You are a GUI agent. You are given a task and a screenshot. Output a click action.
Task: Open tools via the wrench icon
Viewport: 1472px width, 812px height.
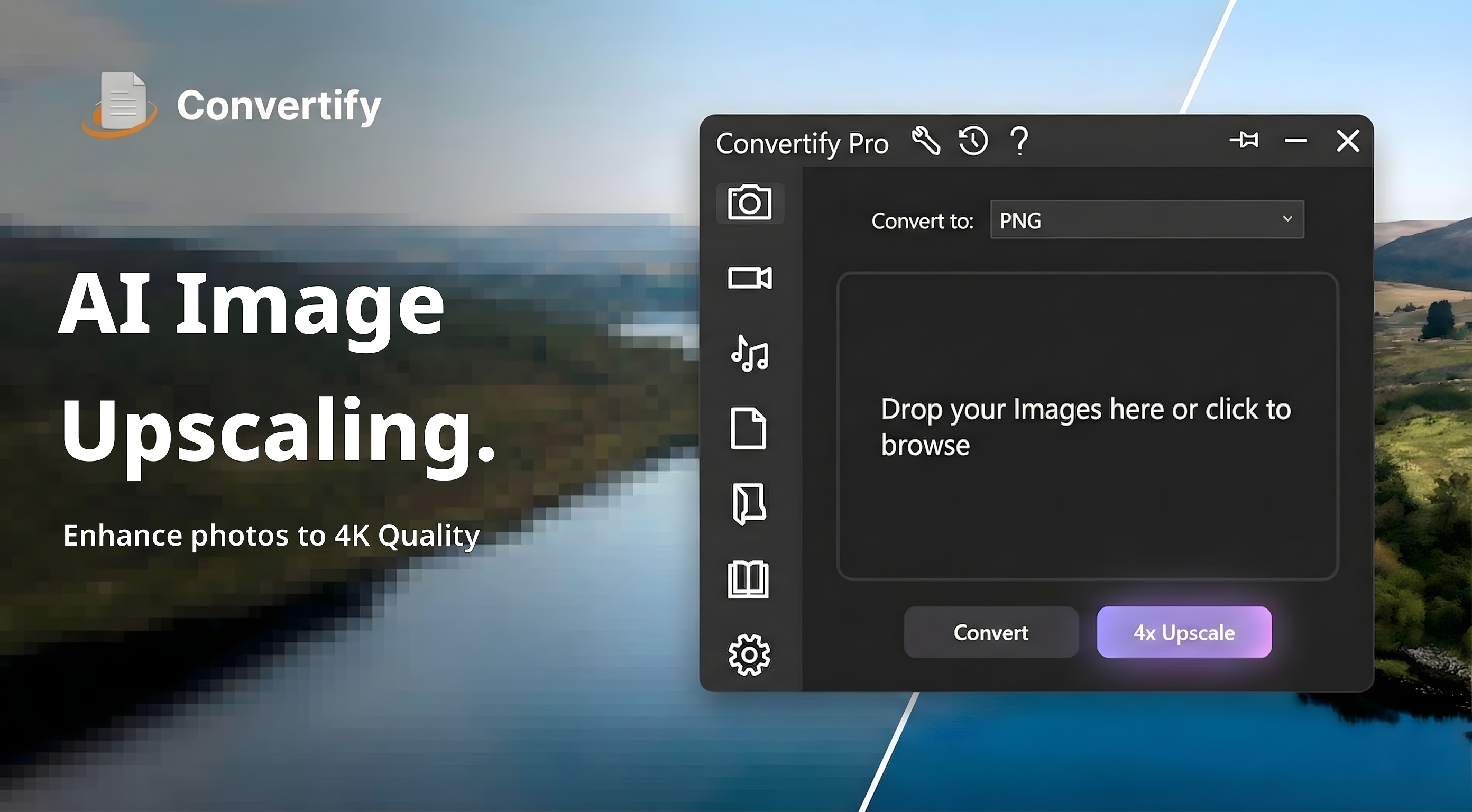point(926,142)
